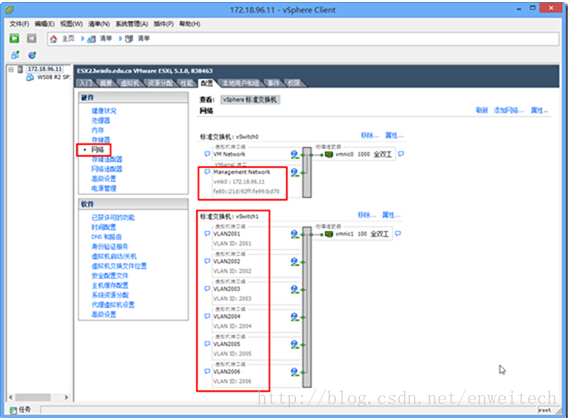
Task: Switch to the 本地用户和组 tab
Action: coord(241,83)
